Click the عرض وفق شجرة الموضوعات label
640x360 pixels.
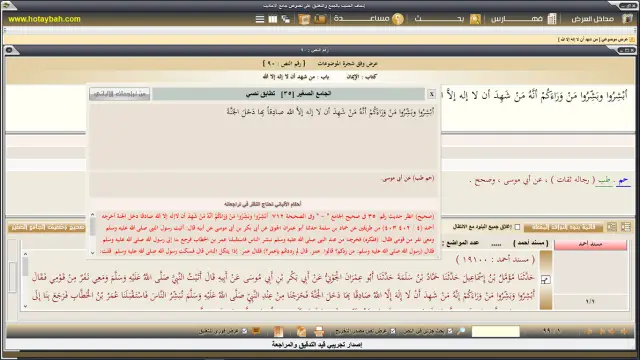(x=348, y=64)
